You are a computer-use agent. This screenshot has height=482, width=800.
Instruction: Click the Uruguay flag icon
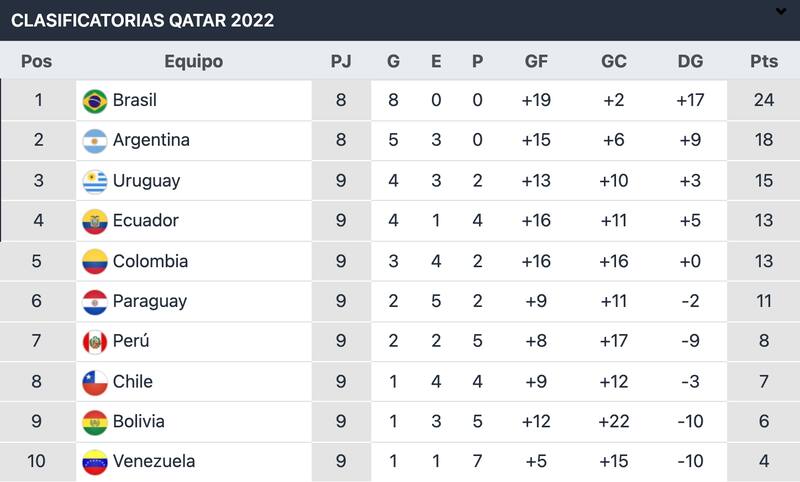tap(95, 181)
